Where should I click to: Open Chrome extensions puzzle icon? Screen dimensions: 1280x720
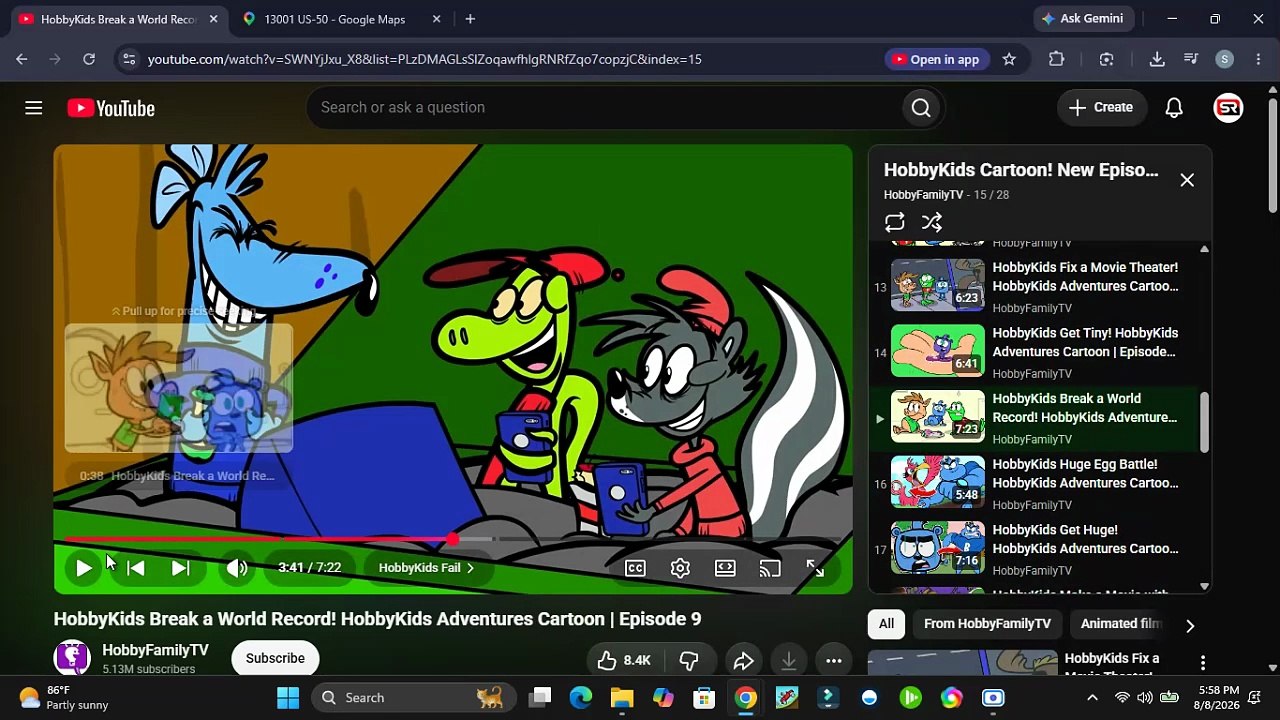click(1056, 59)
